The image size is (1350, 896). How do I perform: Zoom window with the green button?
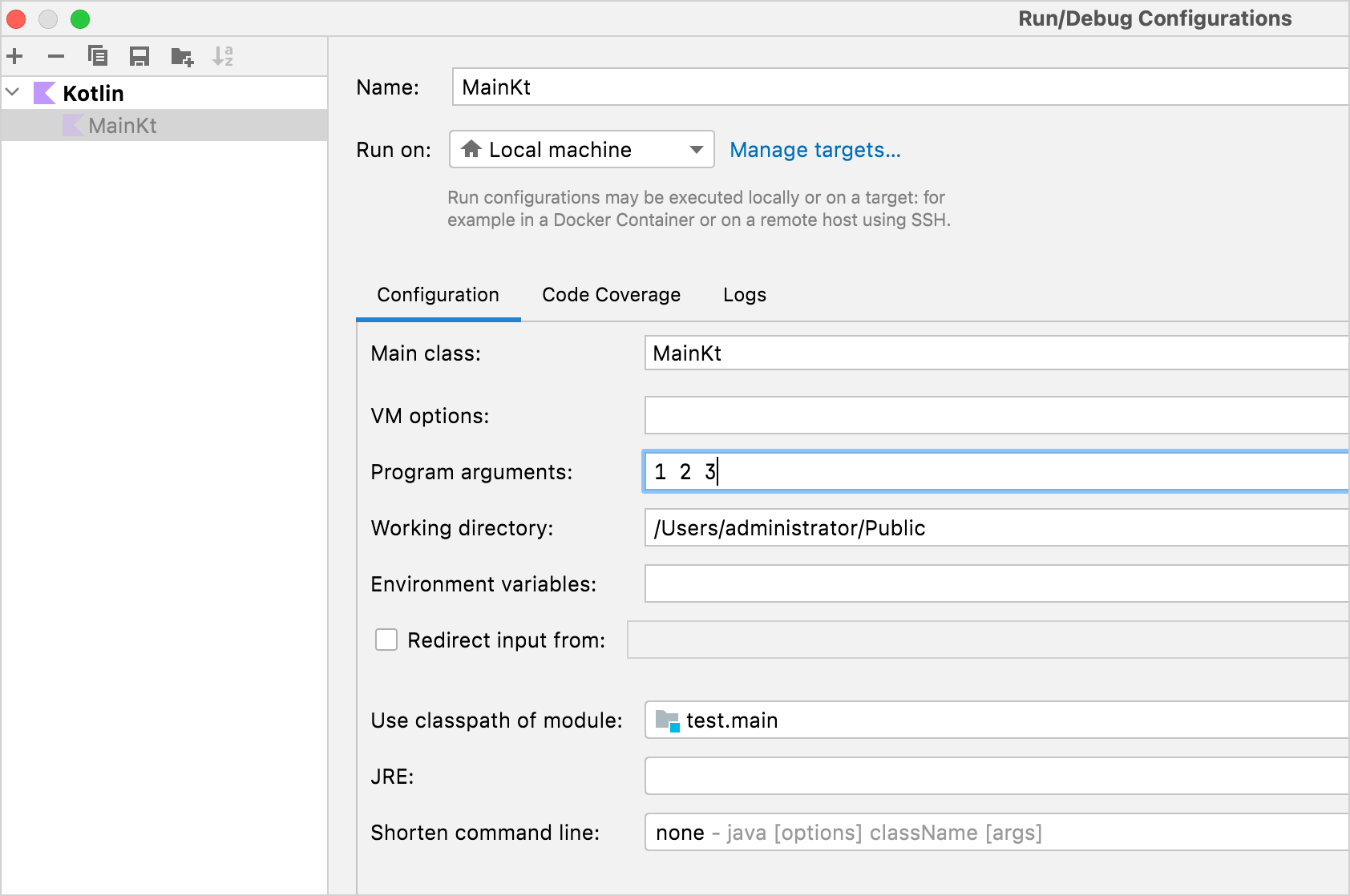[80, 18]
